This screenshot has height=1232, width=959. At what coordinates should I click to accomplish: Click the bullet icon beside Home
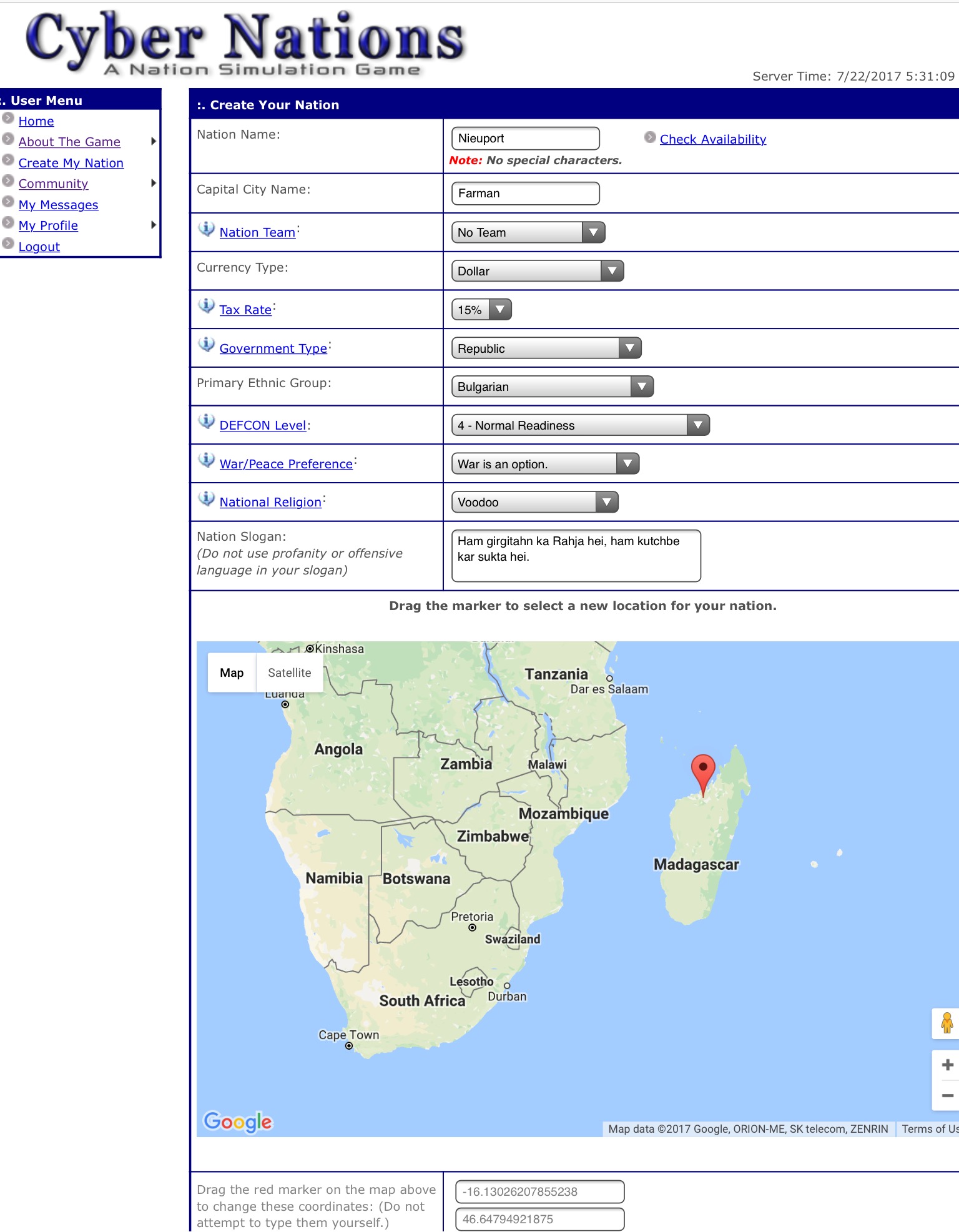click(8, 118)
